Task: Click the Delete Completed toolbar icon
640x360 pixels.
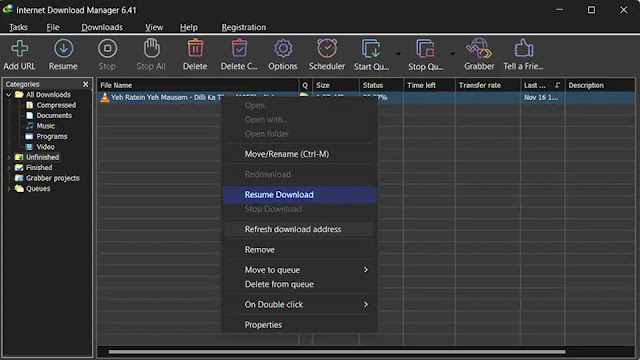Action: [x=239, y=48]
